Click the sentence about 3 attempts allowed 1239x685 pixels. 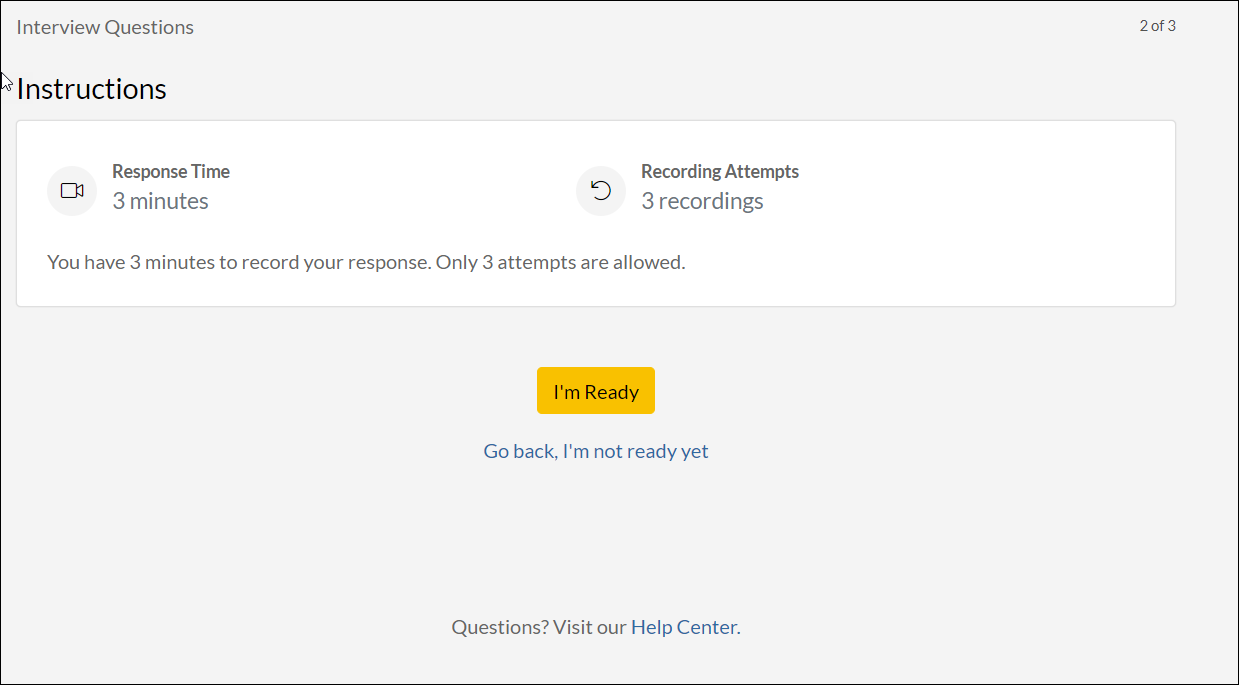tap(366, 263)
